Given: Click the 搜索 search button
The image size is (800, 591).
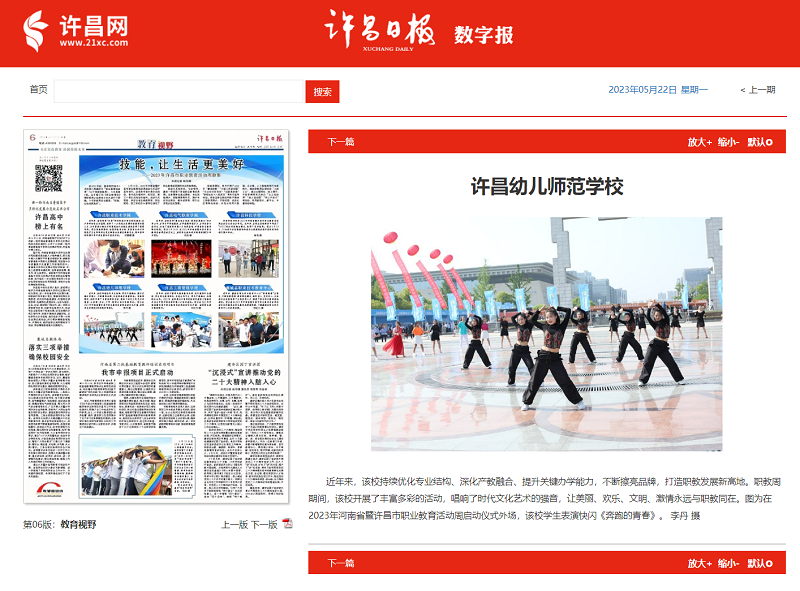Looking at the screenshot, I should pyautogui.click(x=322, y=92).
